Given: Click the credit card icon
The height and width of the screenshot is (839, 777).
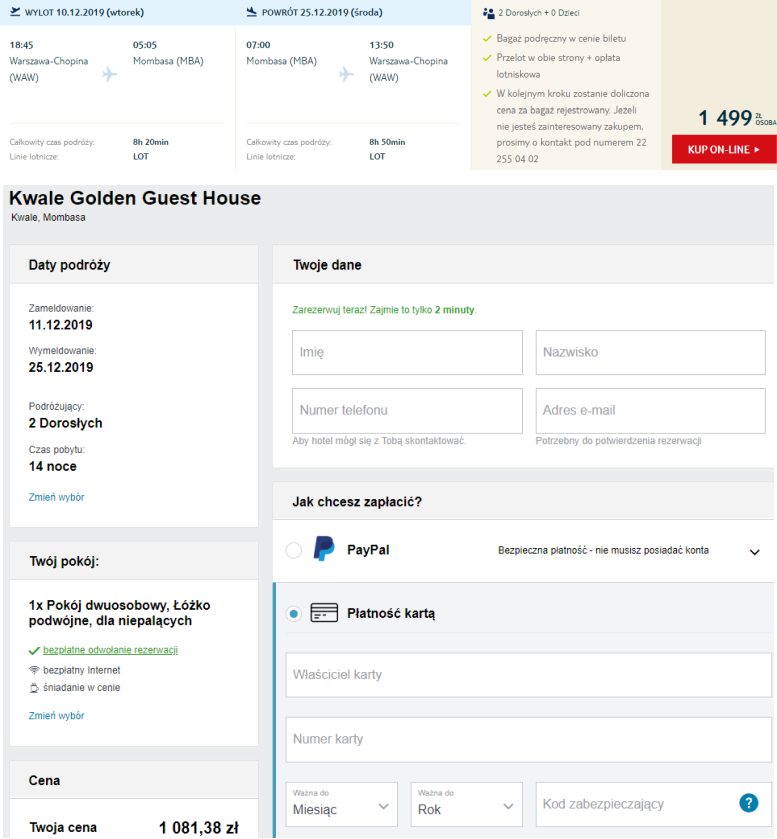Looking at the screenshot, I should coord(323,613).
